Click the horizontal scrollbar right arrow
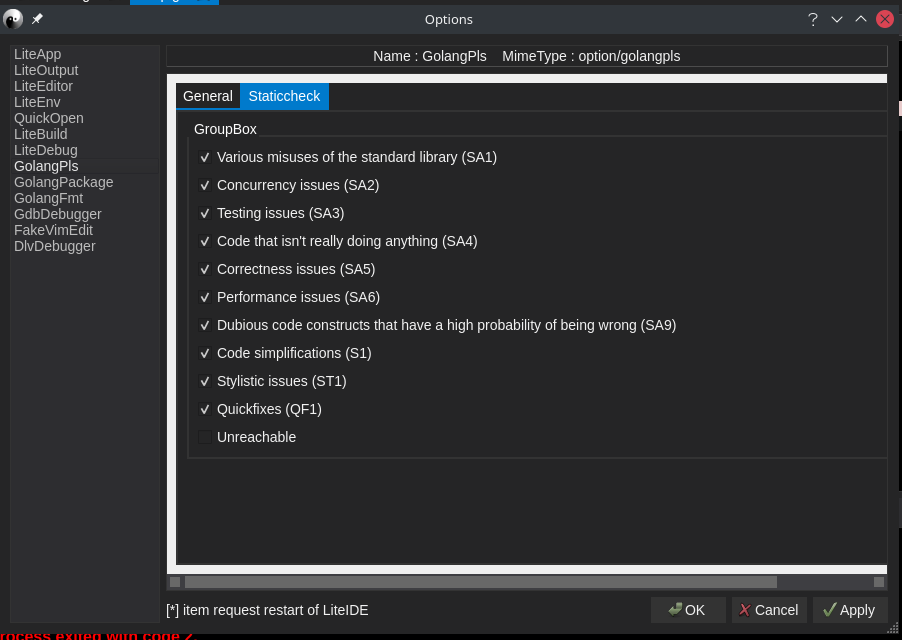902x640 pixels. (x=878, y=582)
